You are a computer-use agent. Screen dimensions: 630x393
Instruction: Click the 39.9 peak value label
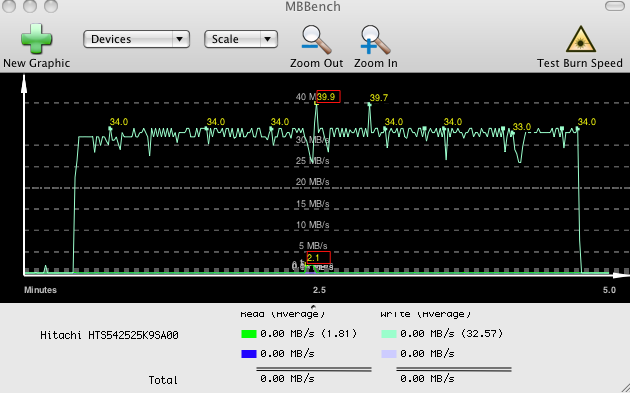point(328,96)
